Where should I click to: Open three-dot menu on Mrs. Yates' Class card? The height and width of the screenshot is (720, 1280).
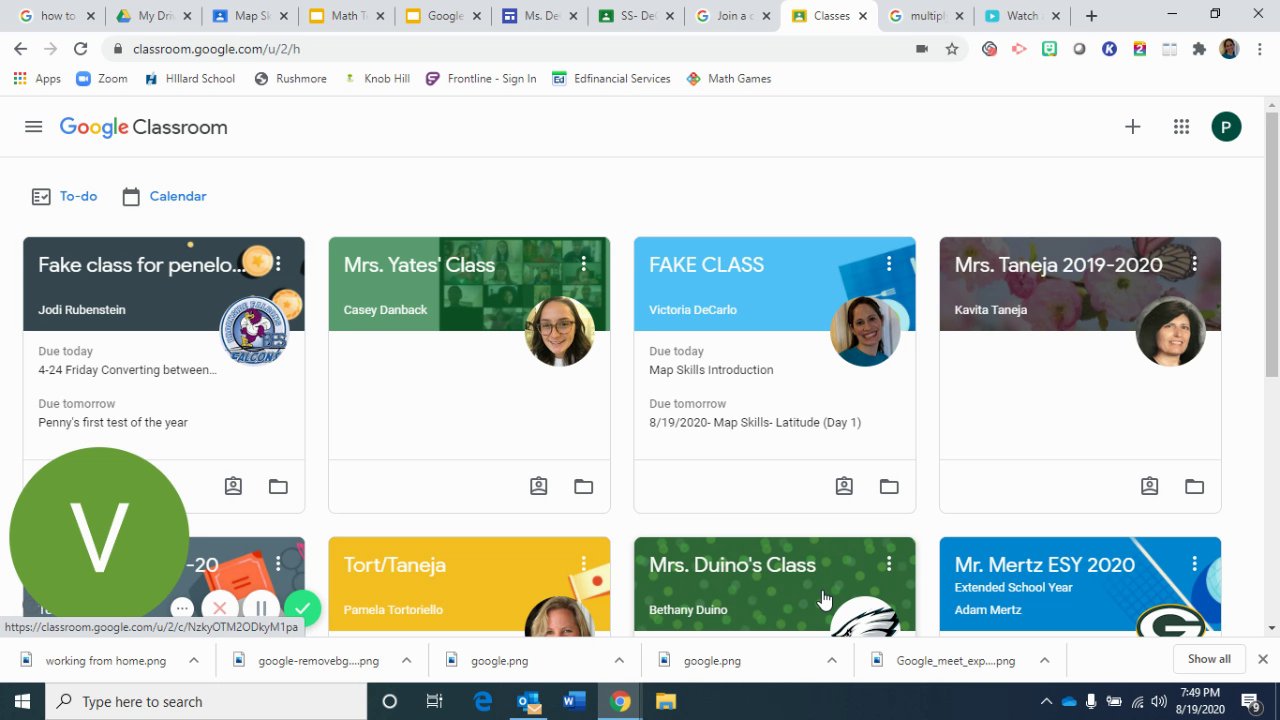[x=583, y=264]
